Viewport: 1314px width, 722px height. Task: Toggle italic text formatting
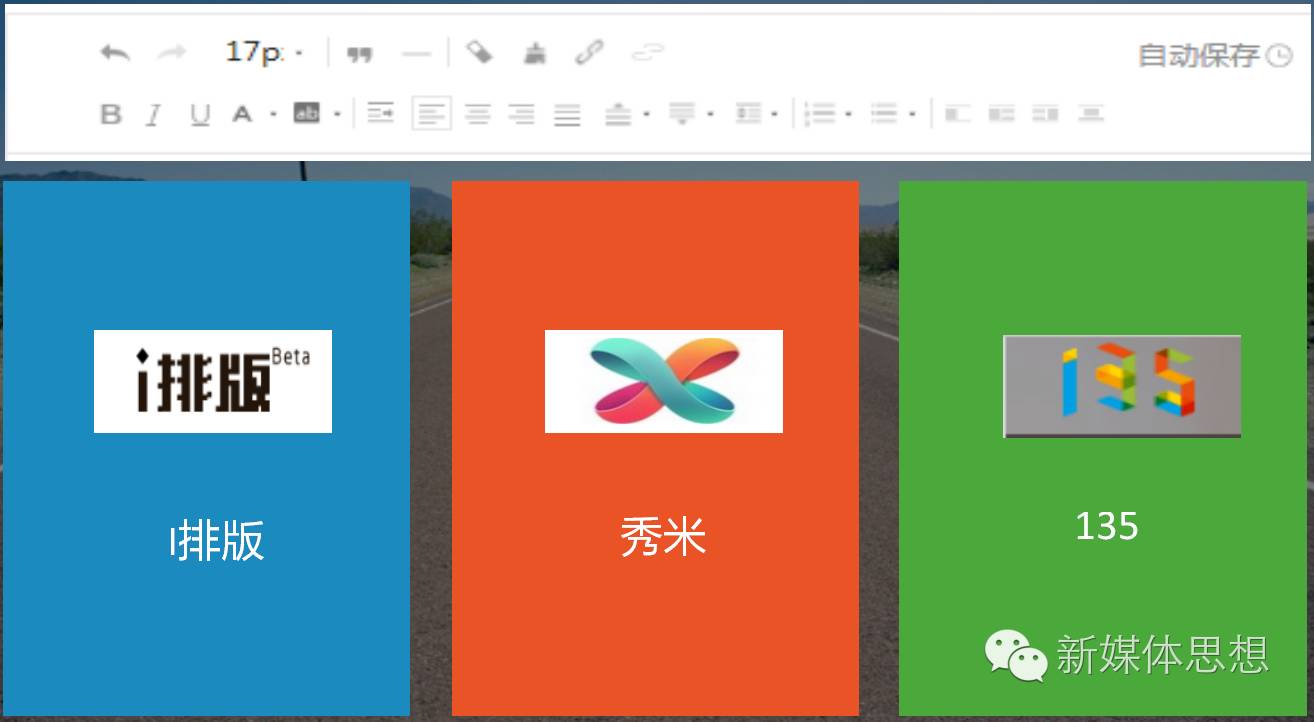153,114
